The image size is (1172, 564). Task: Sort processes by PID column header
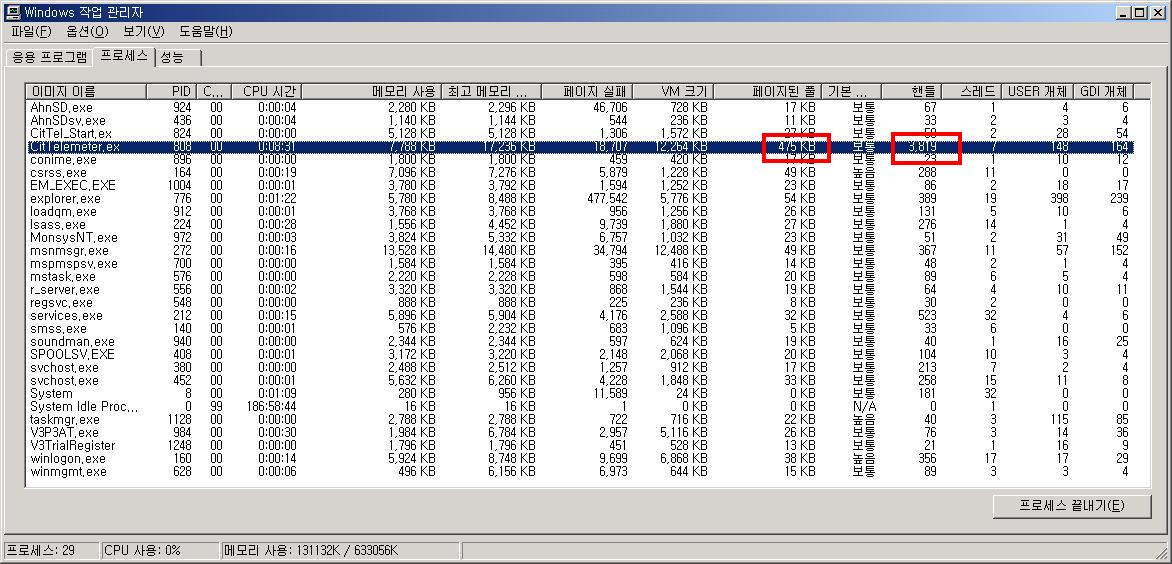pos(180,91)
